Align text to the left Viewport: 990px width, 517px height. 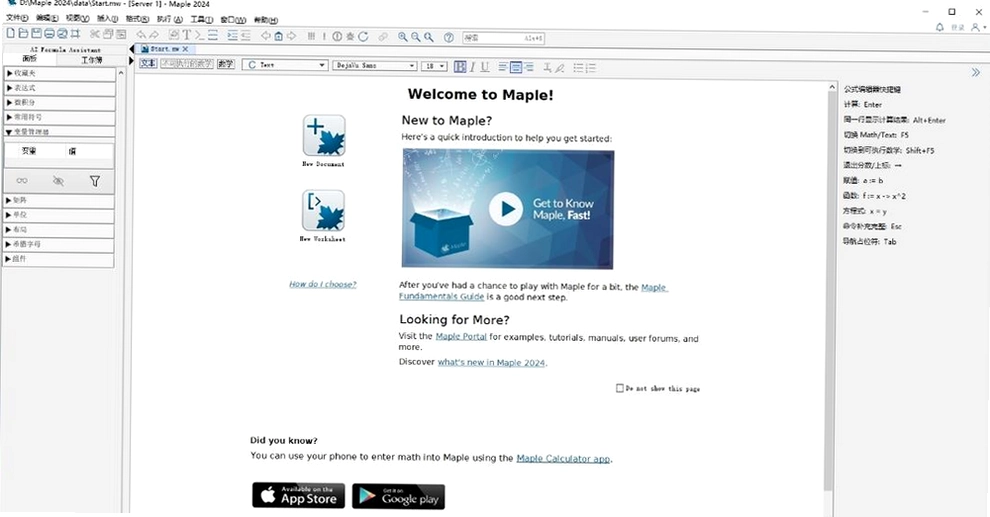503,66
